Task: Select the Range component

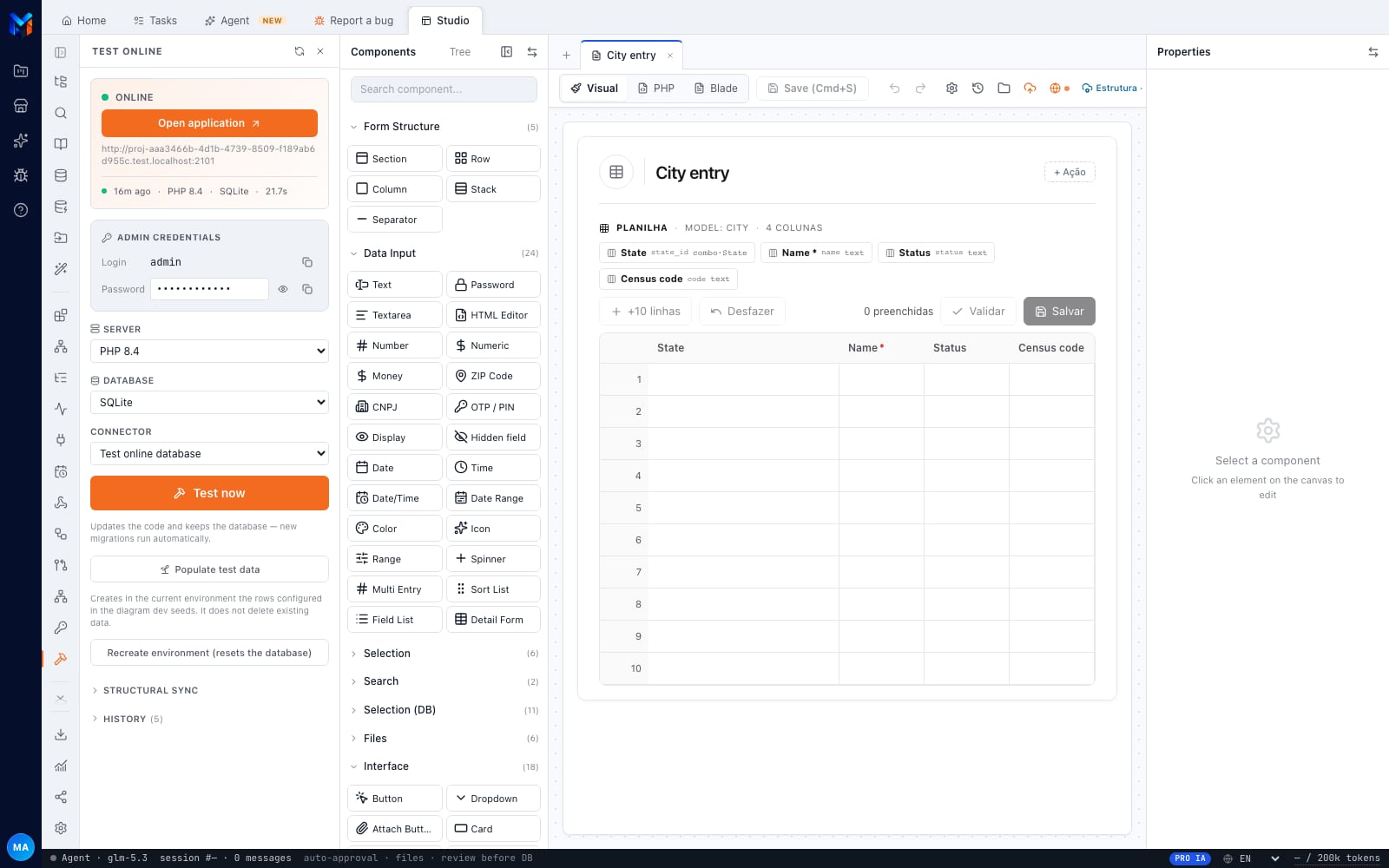Action: pos(395,559)
